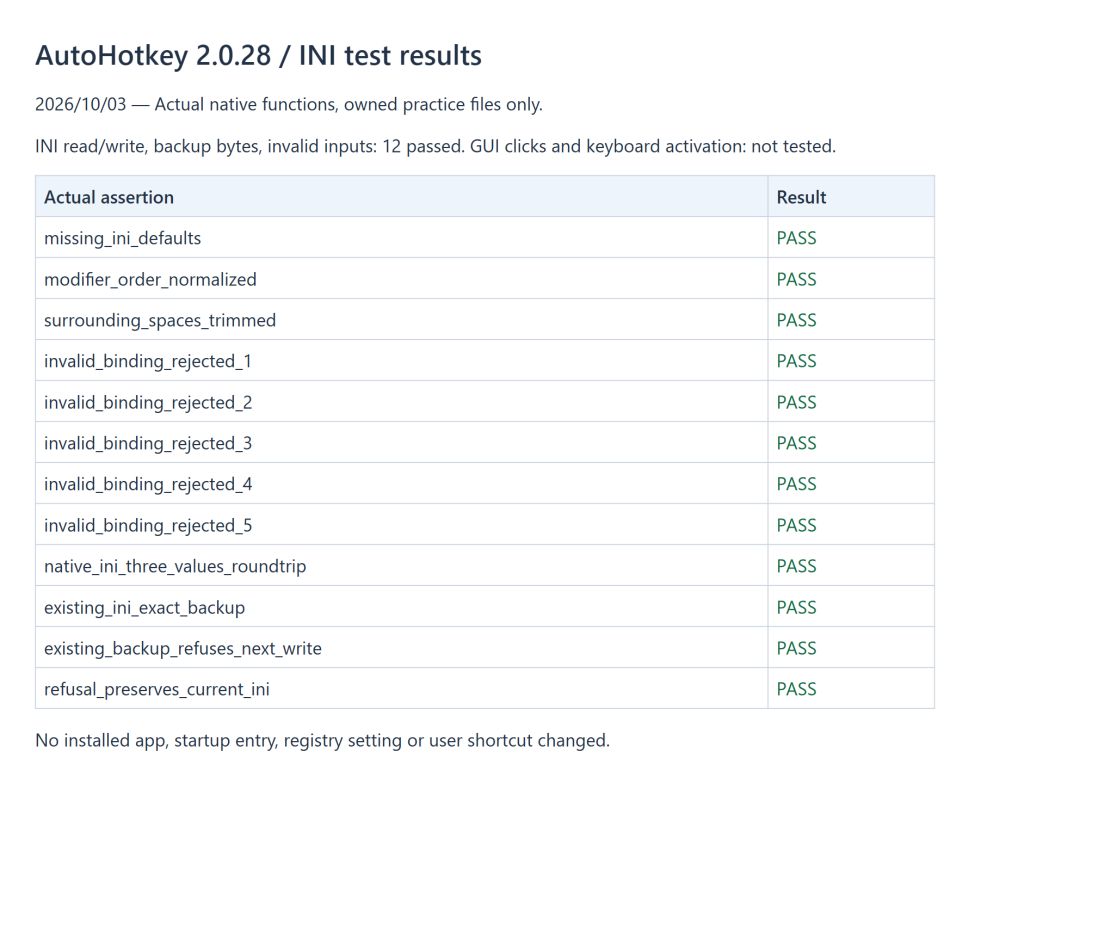Click the summary line mentioning "12 passed"
The width and height of the screenshot is (1100, 950).
coord(436,147)
